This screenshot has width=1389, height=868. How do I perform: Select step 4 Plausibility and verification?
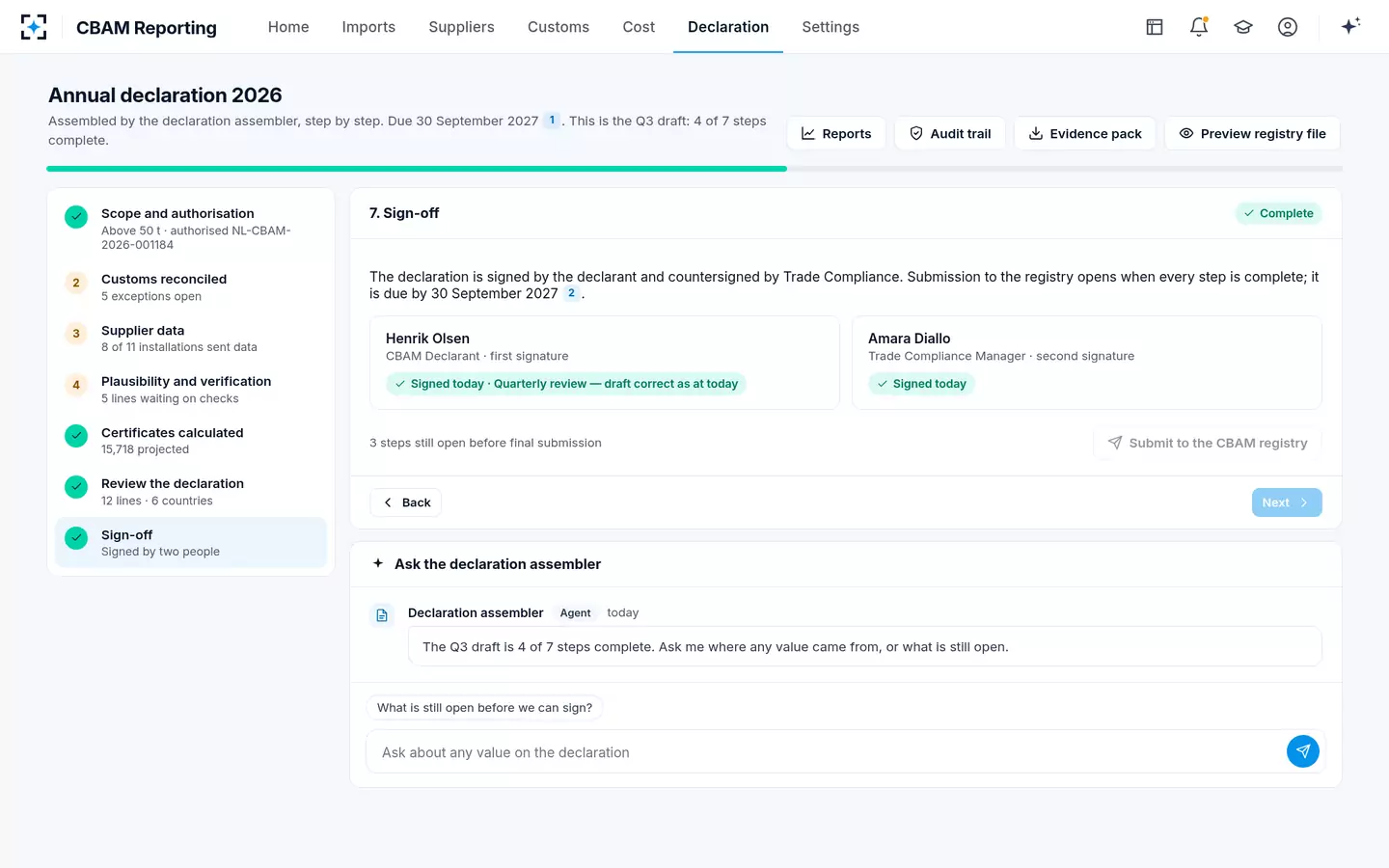click(191, 390)
